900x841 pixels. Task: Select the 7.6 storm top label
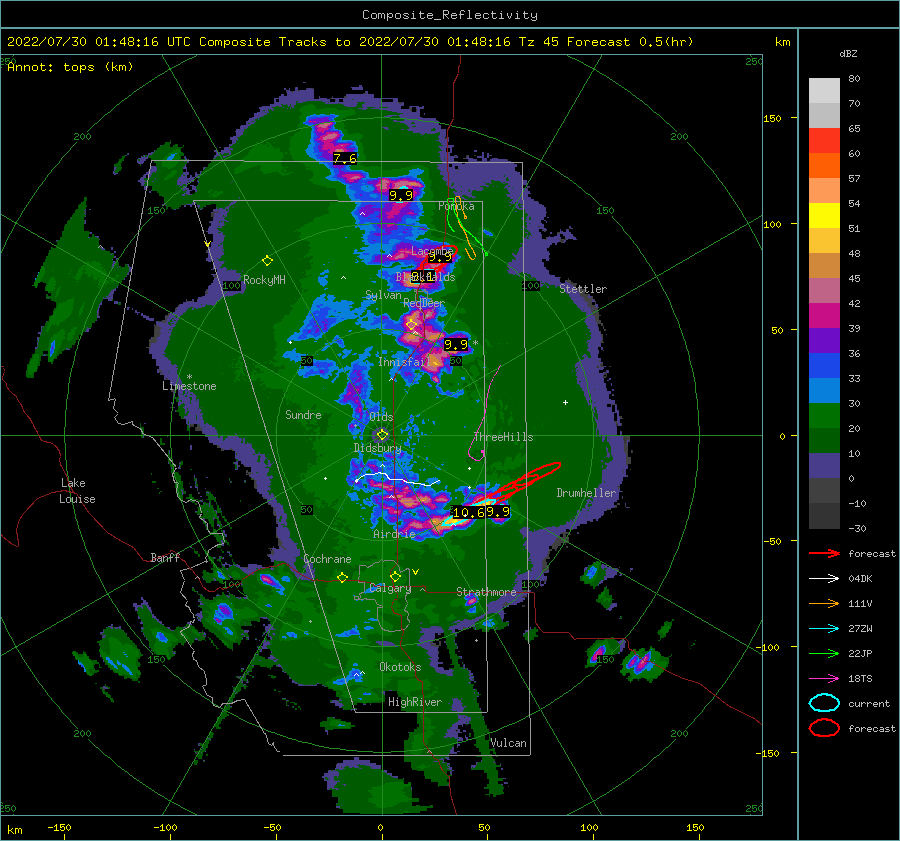[345, 158]
